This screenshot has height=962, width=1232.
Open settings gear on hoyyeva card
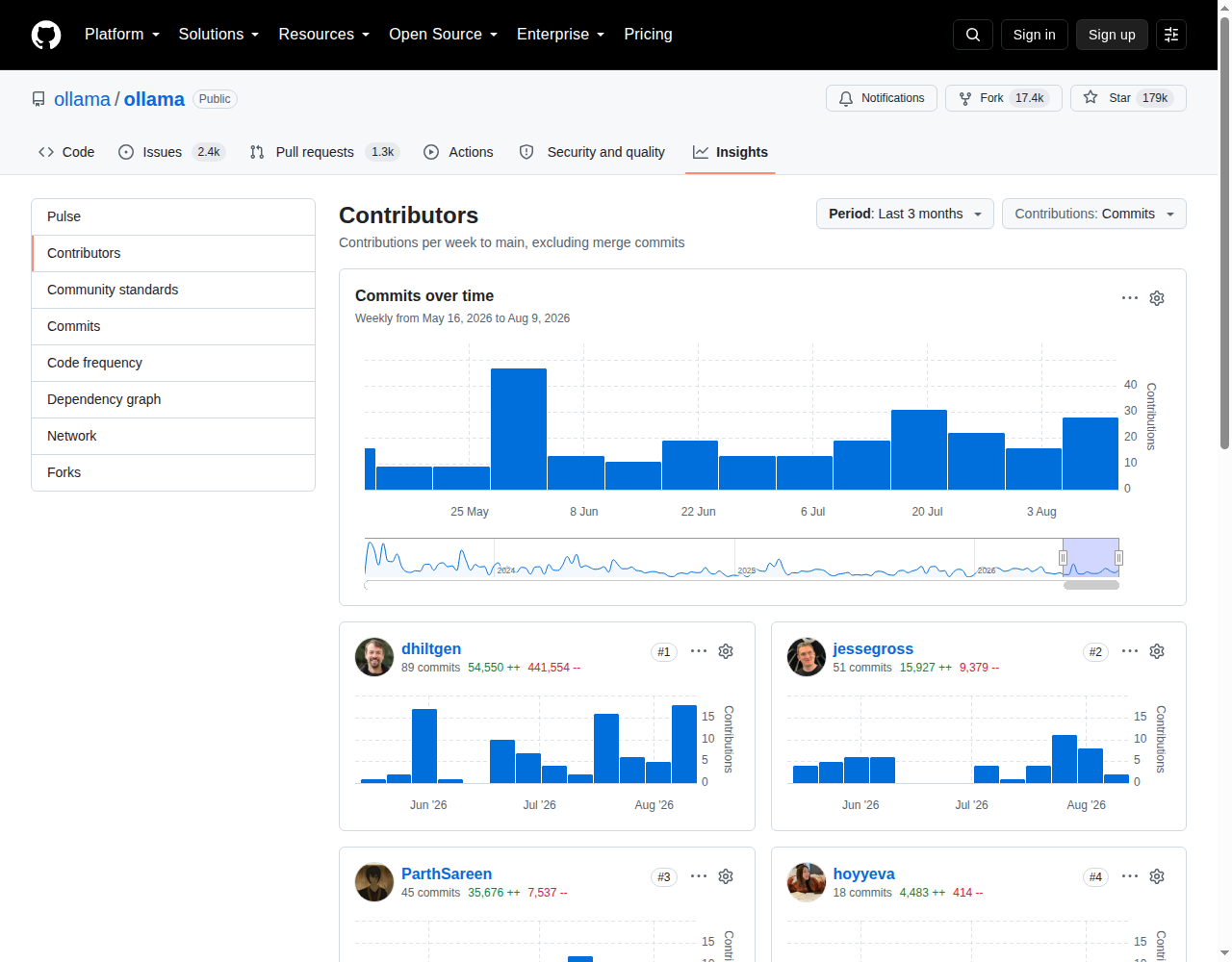pos(1157,876)
